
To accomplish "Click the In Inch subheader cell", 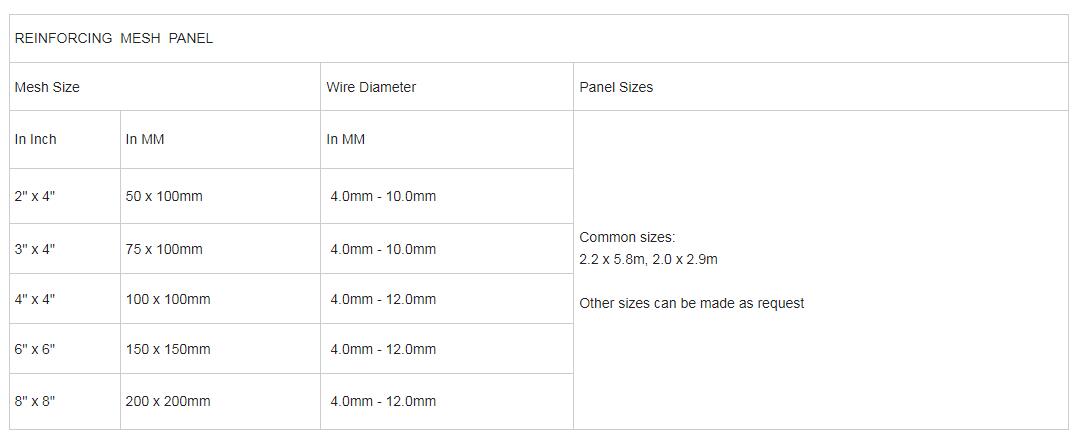I will click(65, 140).
